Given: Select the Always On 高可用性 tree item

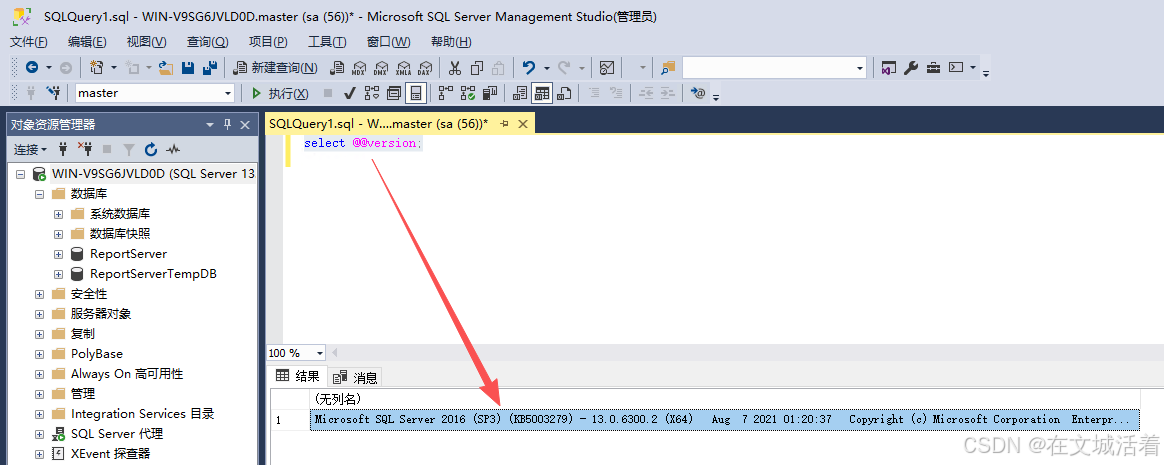Looking at the screenshot, I should [127, 374].
